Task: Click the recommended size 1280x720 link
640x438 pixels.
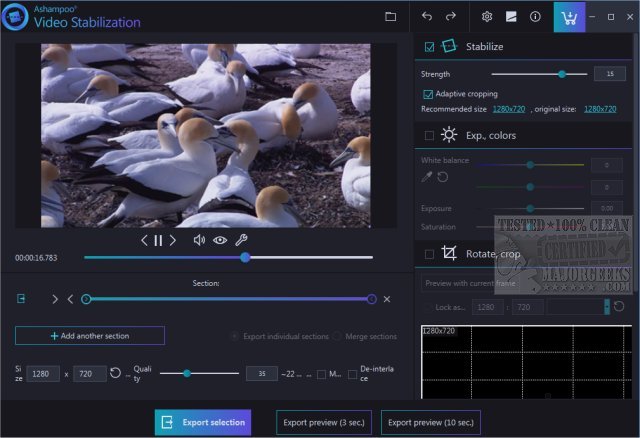Action: pyautogui.click(x=509, y=108)
